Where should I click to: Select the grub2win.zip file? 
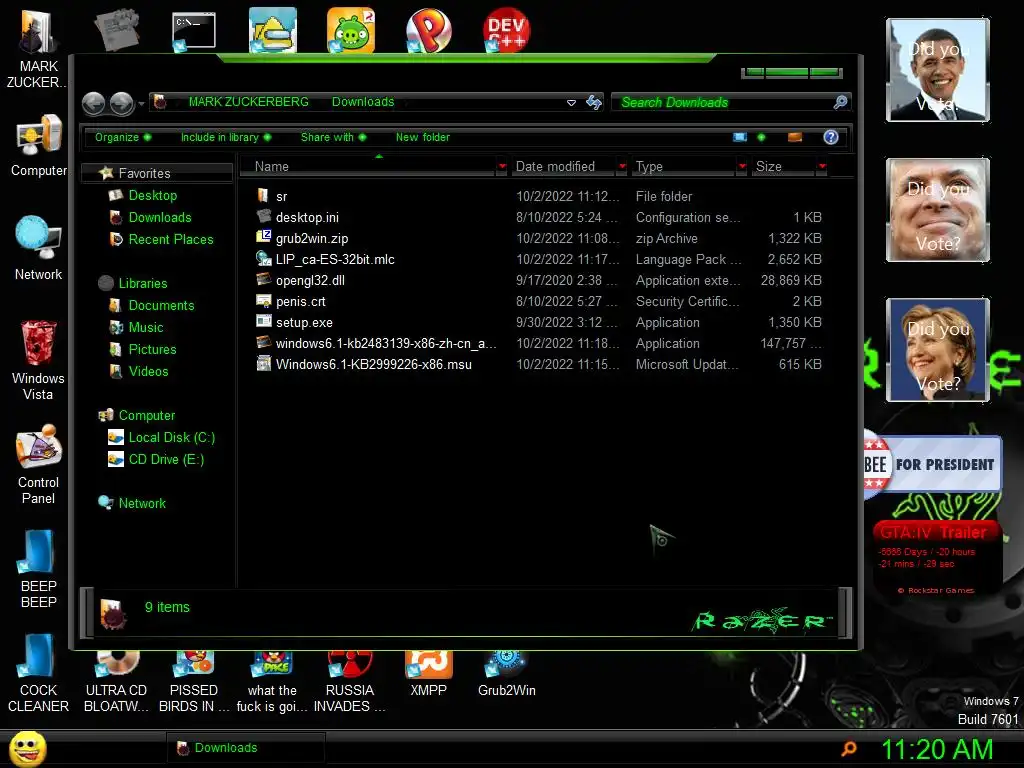click(312, 238)
